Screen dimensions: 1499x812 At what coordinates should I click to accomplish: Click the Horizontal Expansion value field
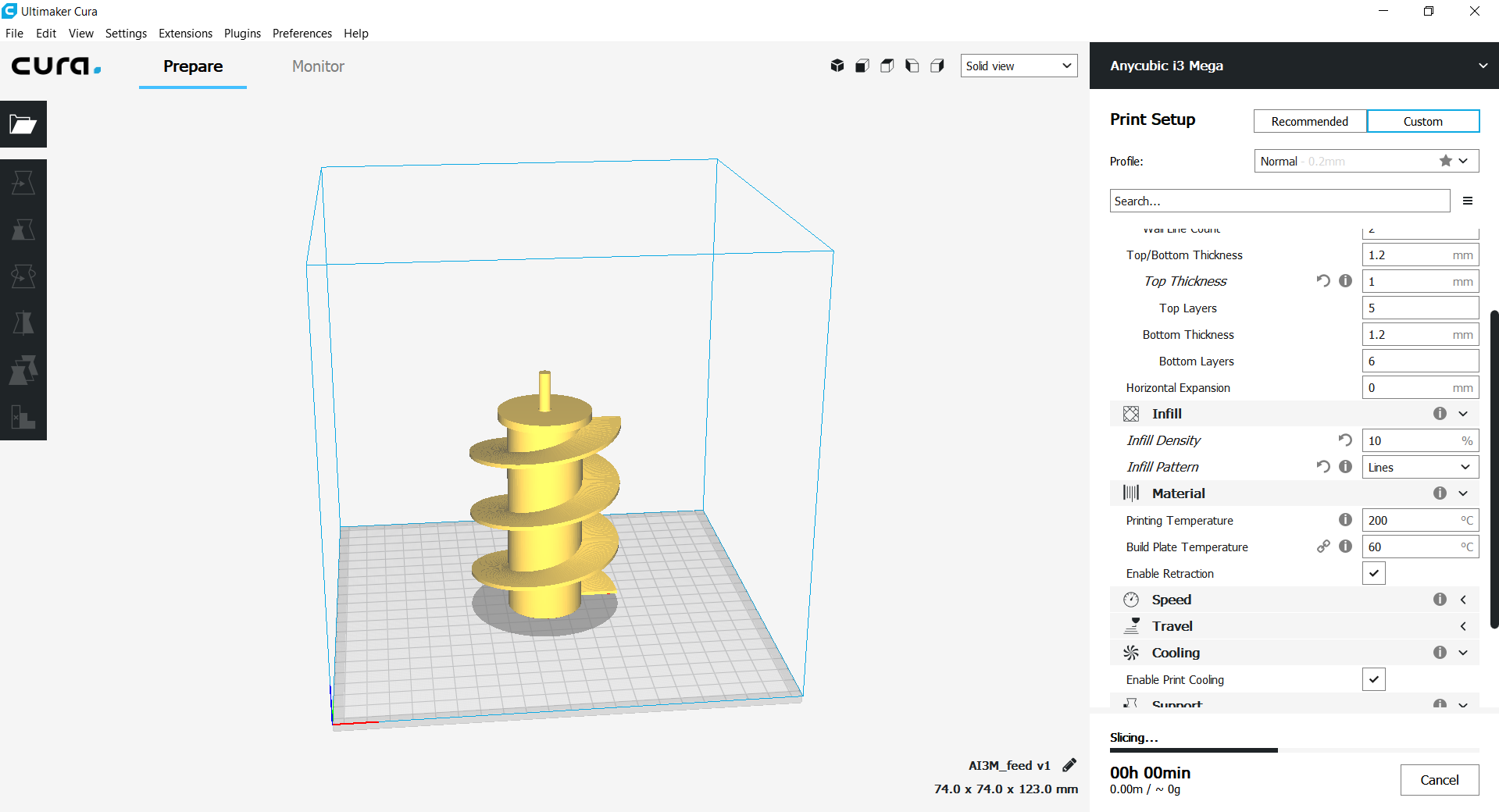click(x=1420, y=387)
